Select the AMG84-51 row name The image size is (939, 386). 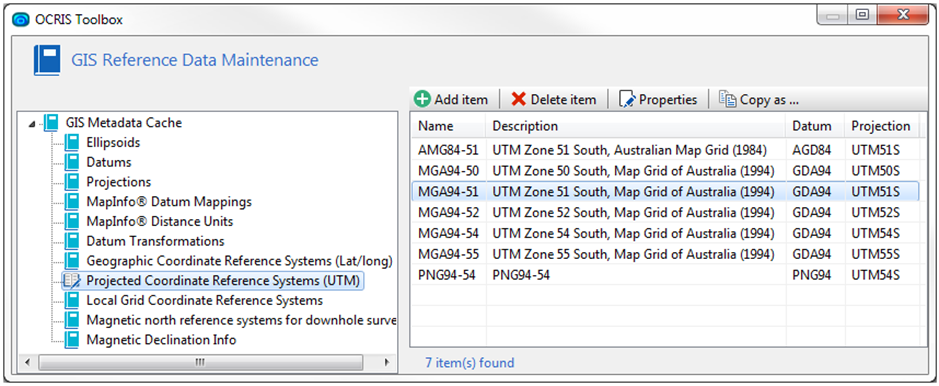[448, 150]
